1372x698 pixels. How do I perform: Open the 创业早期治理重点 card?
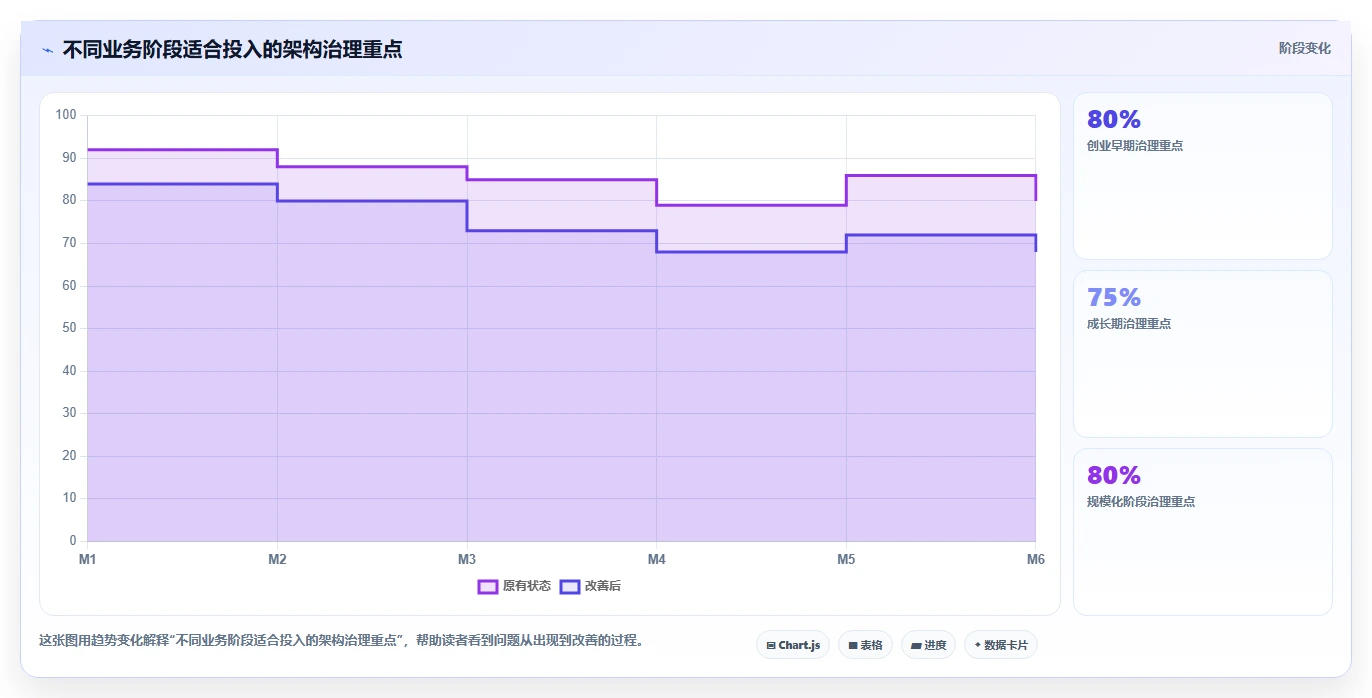[1203, 176]
